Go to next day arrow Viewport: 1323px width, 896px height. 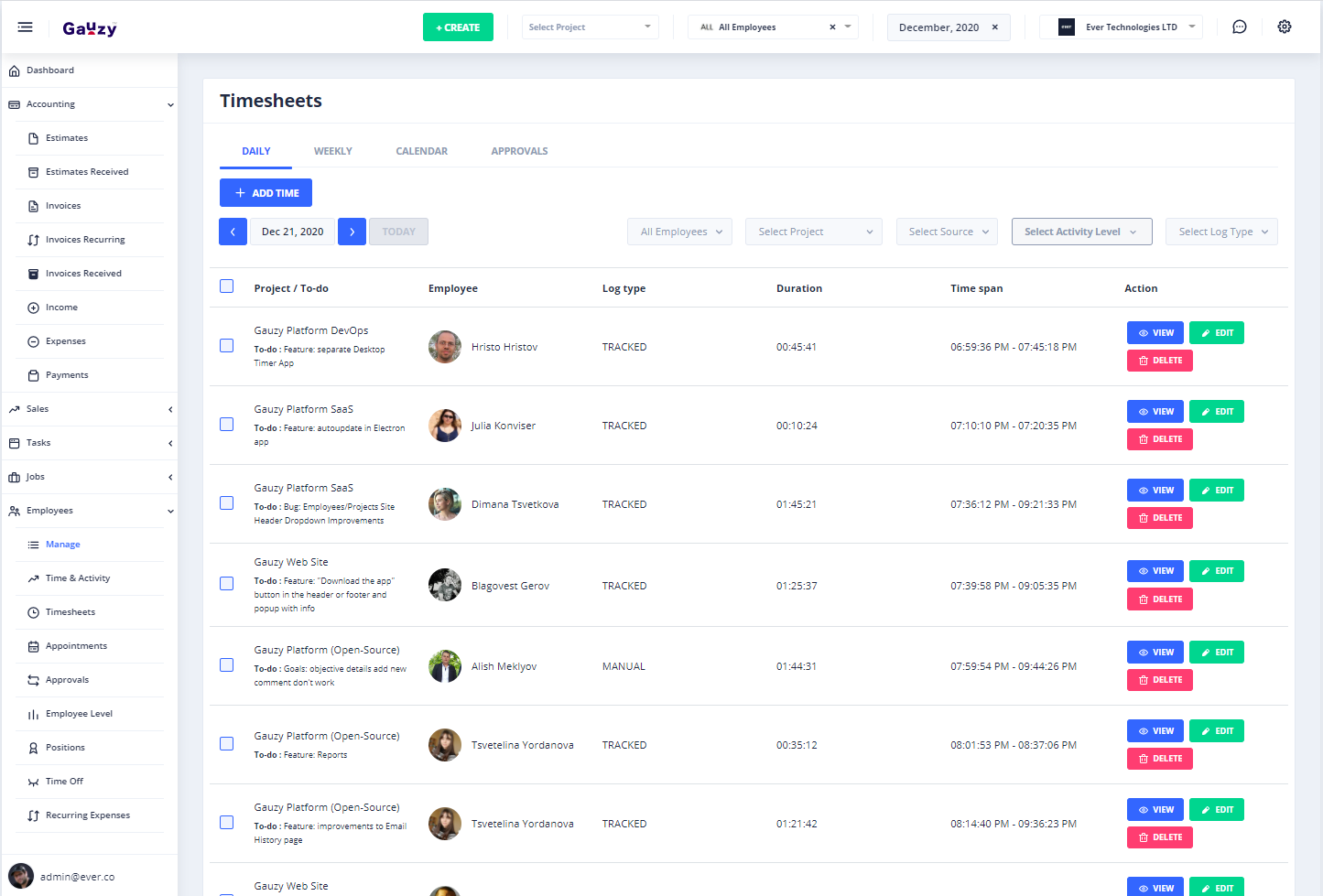(352, 232)
